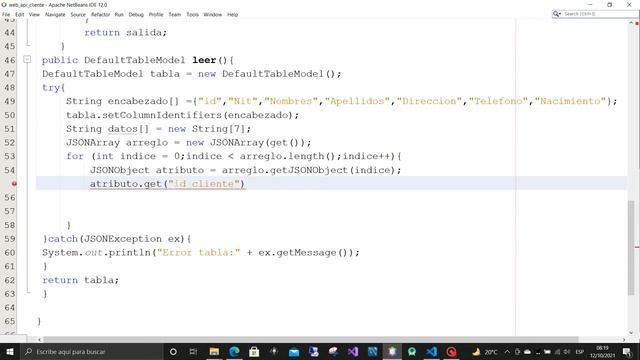The height and width of the screenshot is (360, 640).
Task: Click the search magnifier dropdown icon
Action: [x=557, y=14]
